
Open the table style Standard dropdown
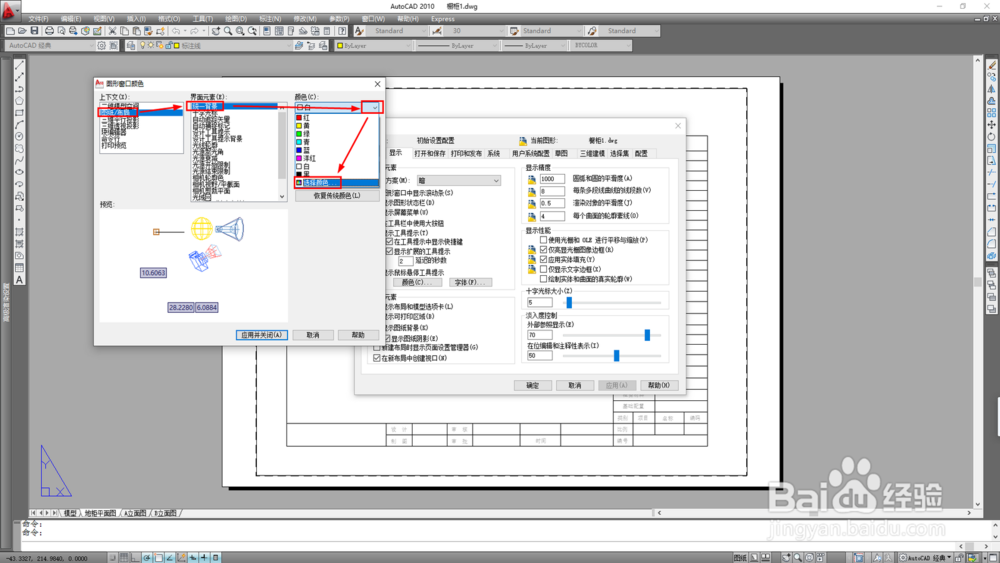[578, 31]
